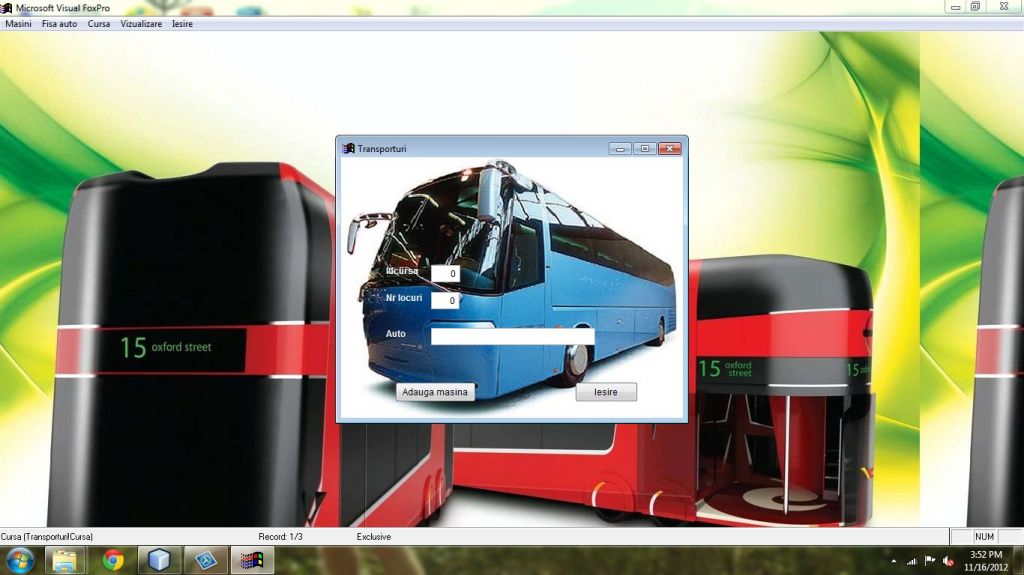Close the Transporturi window
Screen dimensions: 1024x575
(670, 149)
